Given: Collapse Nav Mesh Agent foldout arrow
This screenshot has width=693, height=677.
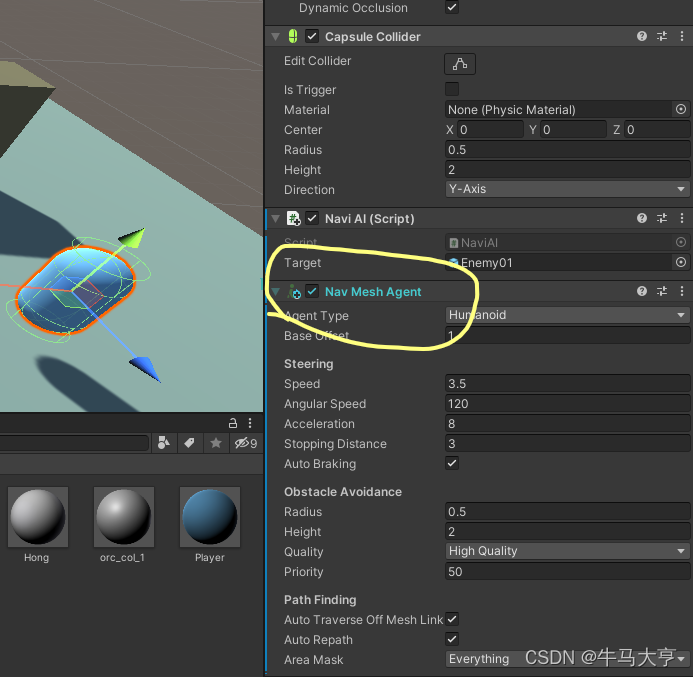Looking at the screenshot, I should 276,292.
